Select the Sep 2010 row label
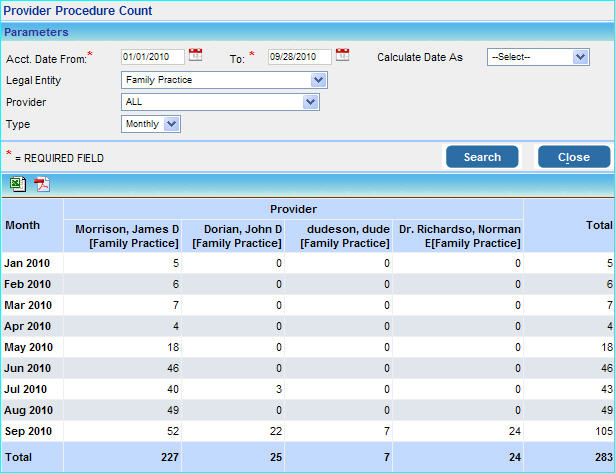The height and width of the screenshot is (473, 615). click(28, 431)
